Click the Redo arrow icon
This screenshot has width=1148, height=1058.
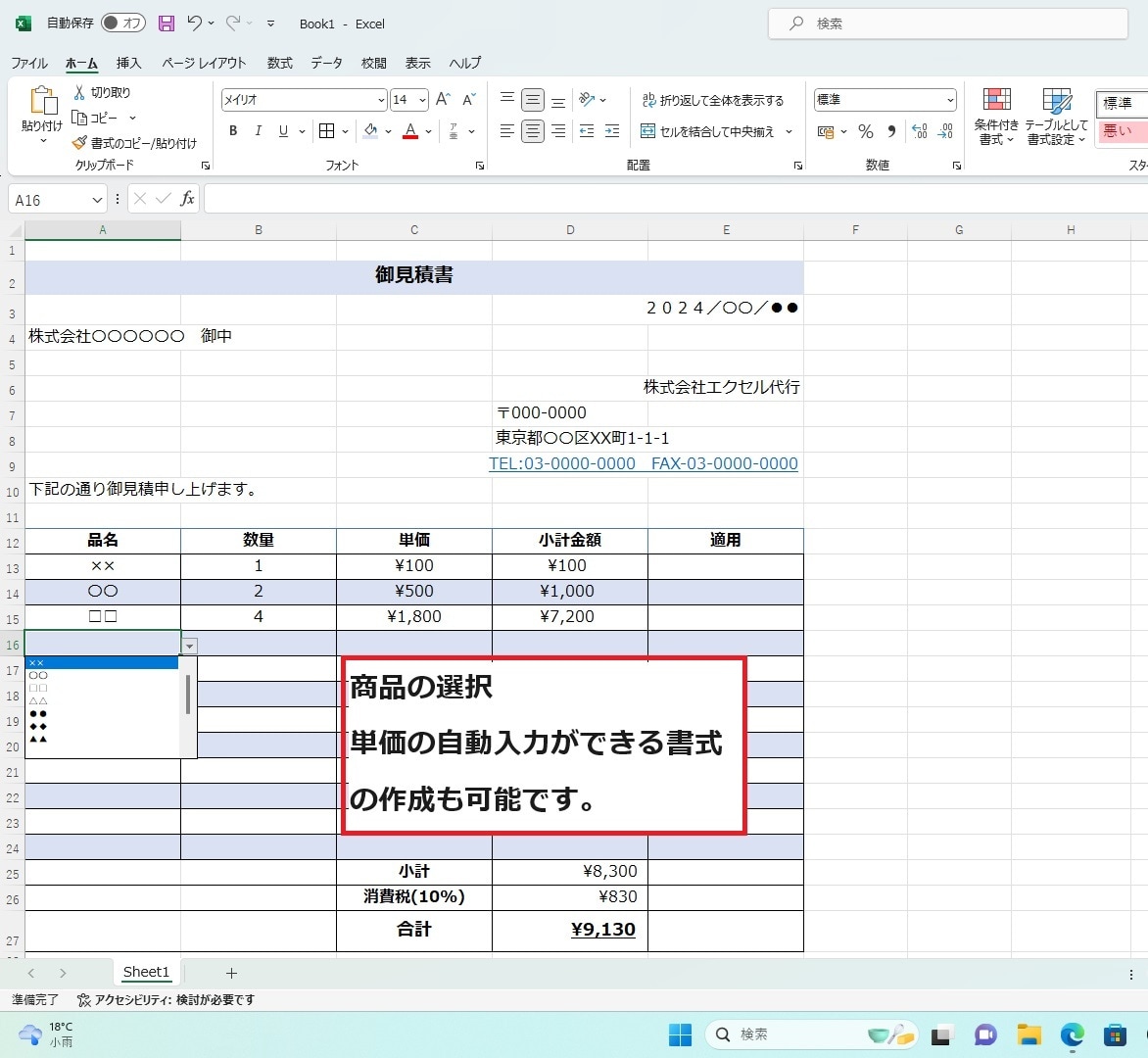[x=233, y=24]
